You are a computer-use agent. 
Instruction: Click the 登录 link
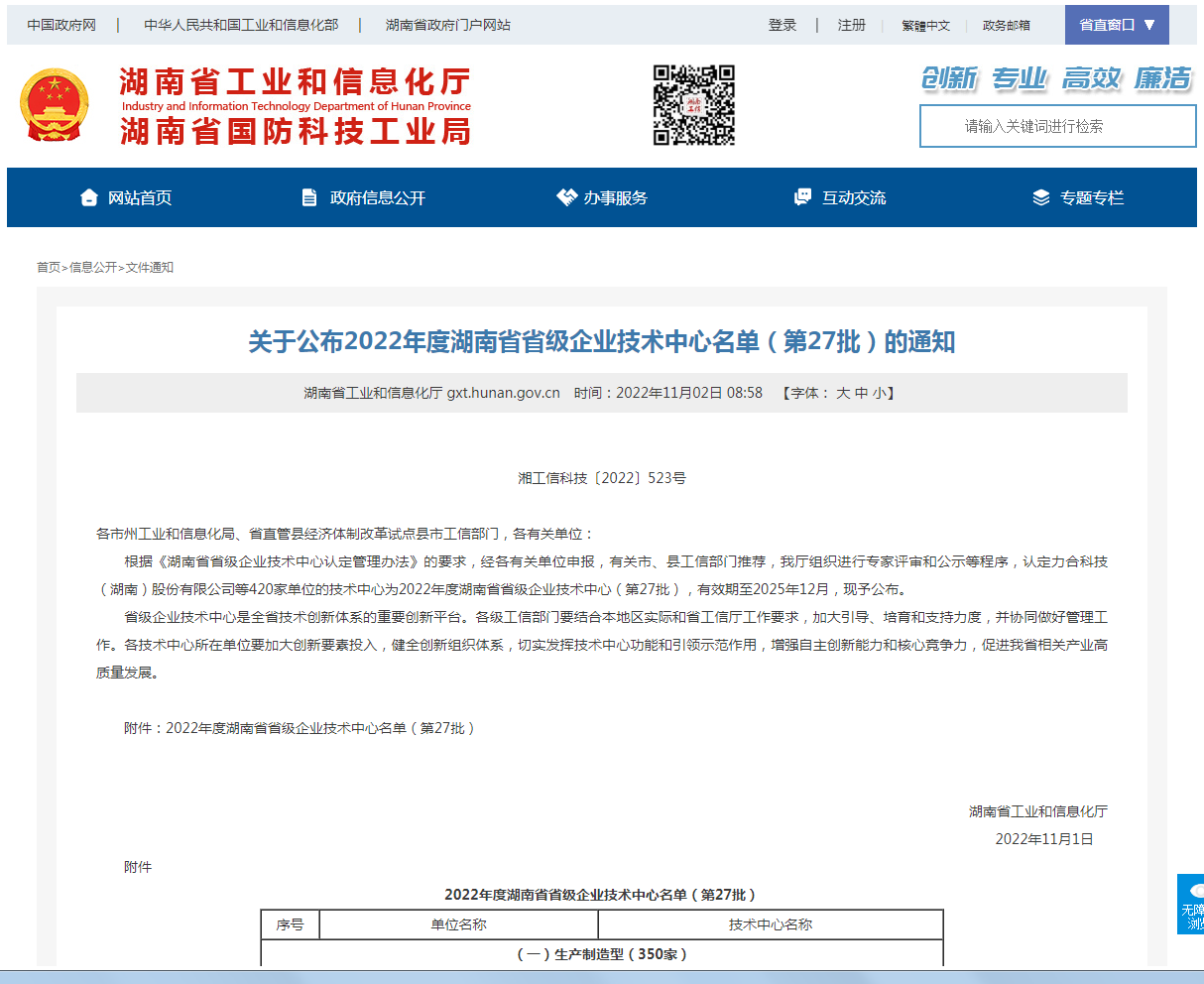783,25
